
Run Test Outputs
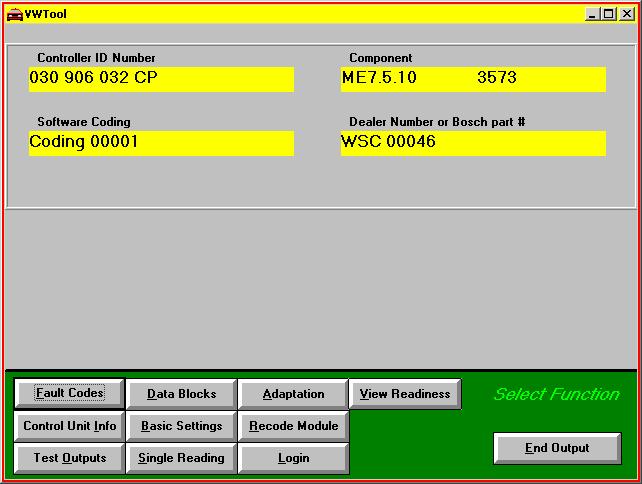click(70, 458)
